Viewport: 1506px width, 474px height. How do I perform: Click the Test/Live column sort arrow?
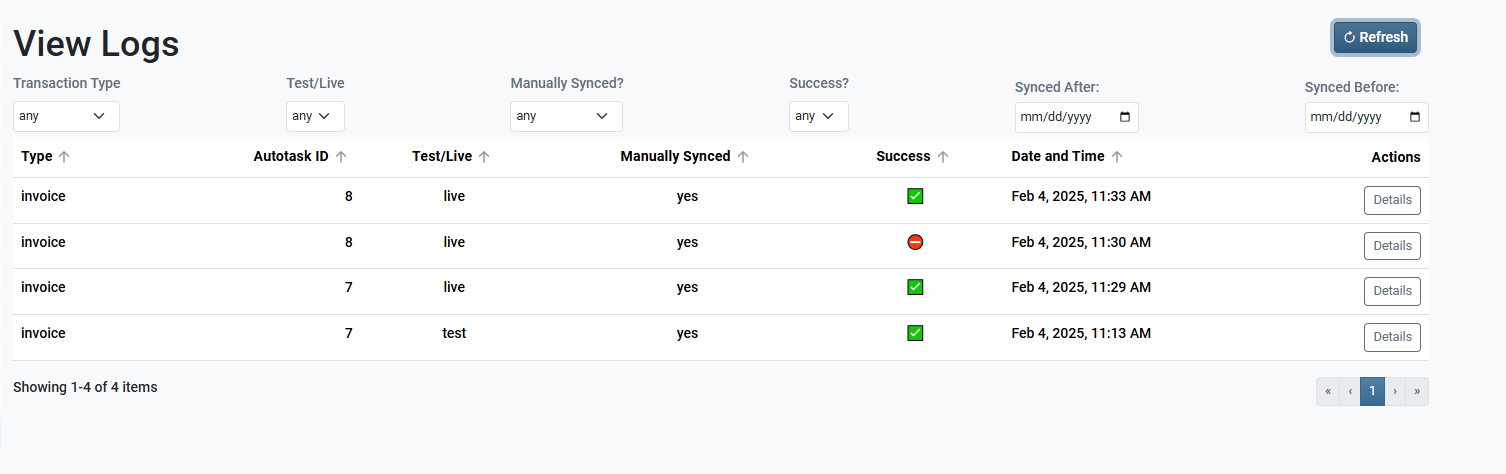(x=484, y=157)
